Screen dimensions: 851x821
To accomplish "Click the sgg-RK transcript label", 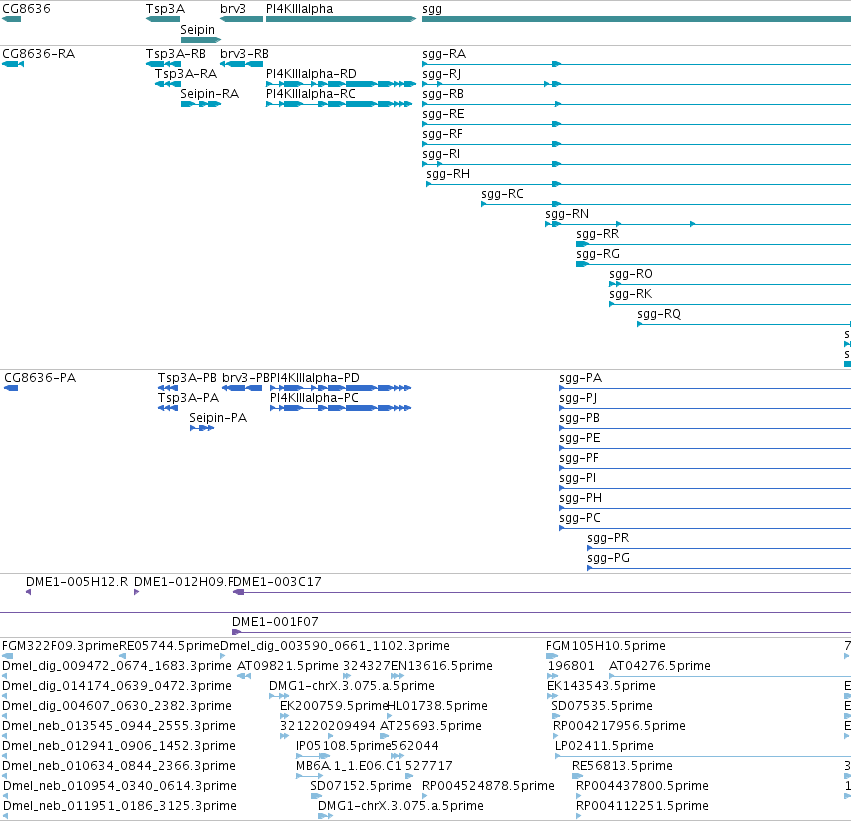I will [631, 295].
